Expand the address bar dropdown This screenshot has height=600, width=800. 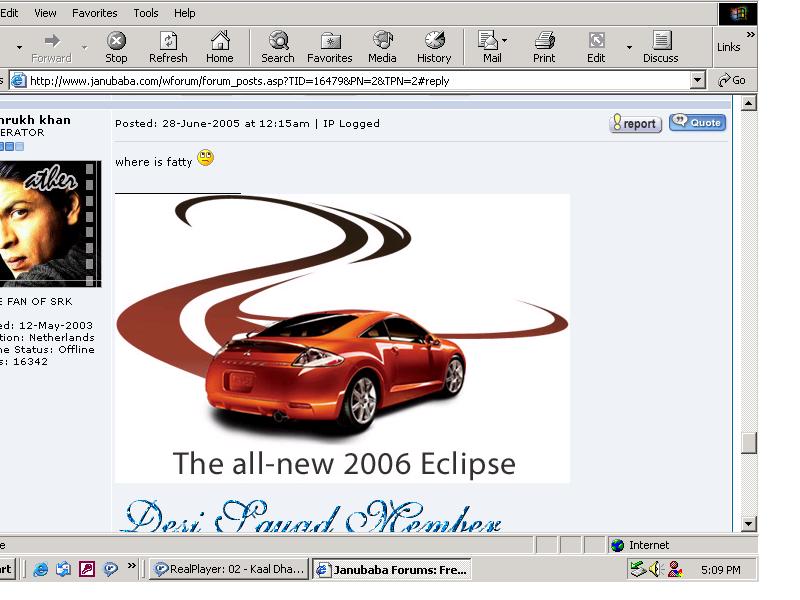click(697, 81)
